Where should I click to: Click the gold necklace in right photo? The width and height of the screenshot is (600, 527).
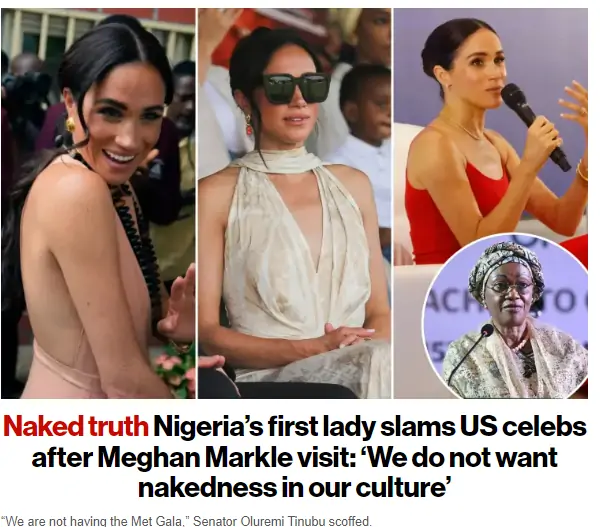click(465, 129)
